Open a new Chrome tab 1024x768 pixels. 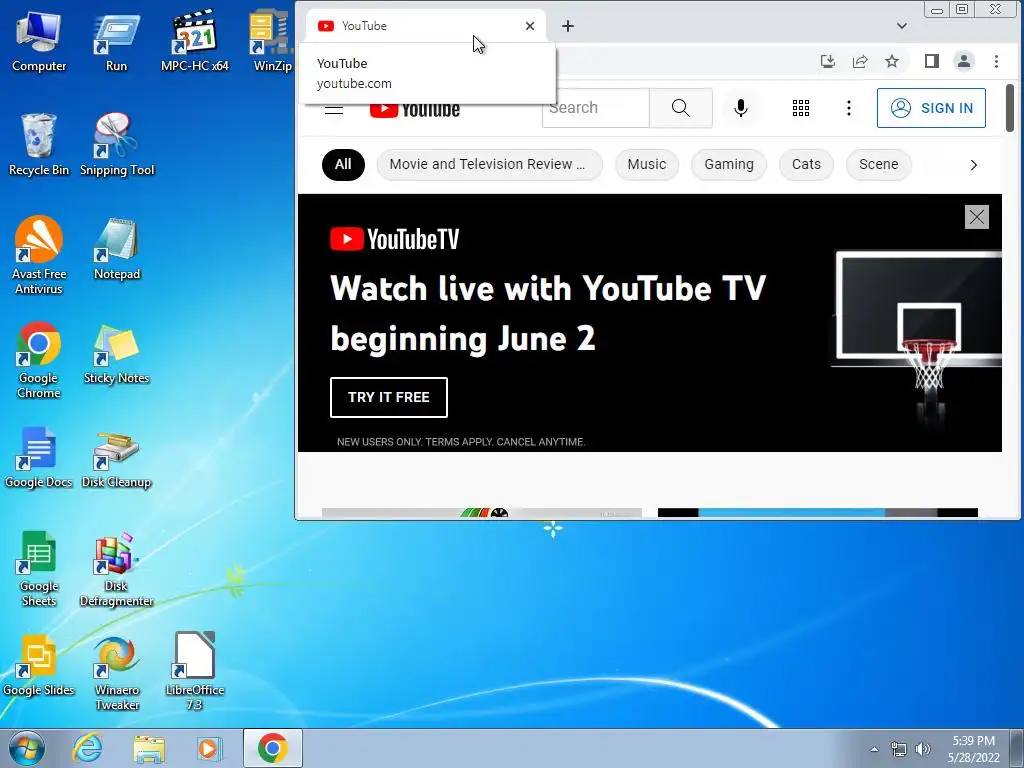(x=568, y=26)
